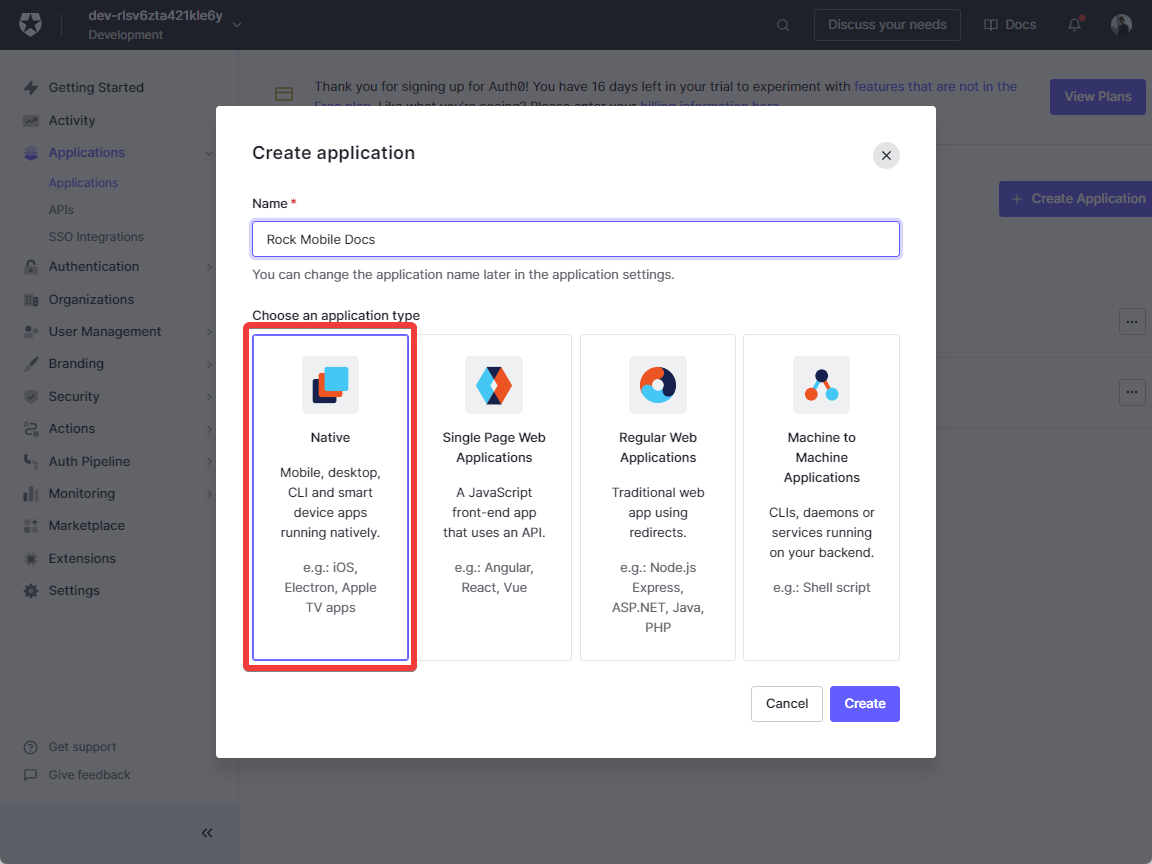Click the Auth Pipeline icon

(x=31, y=461)
